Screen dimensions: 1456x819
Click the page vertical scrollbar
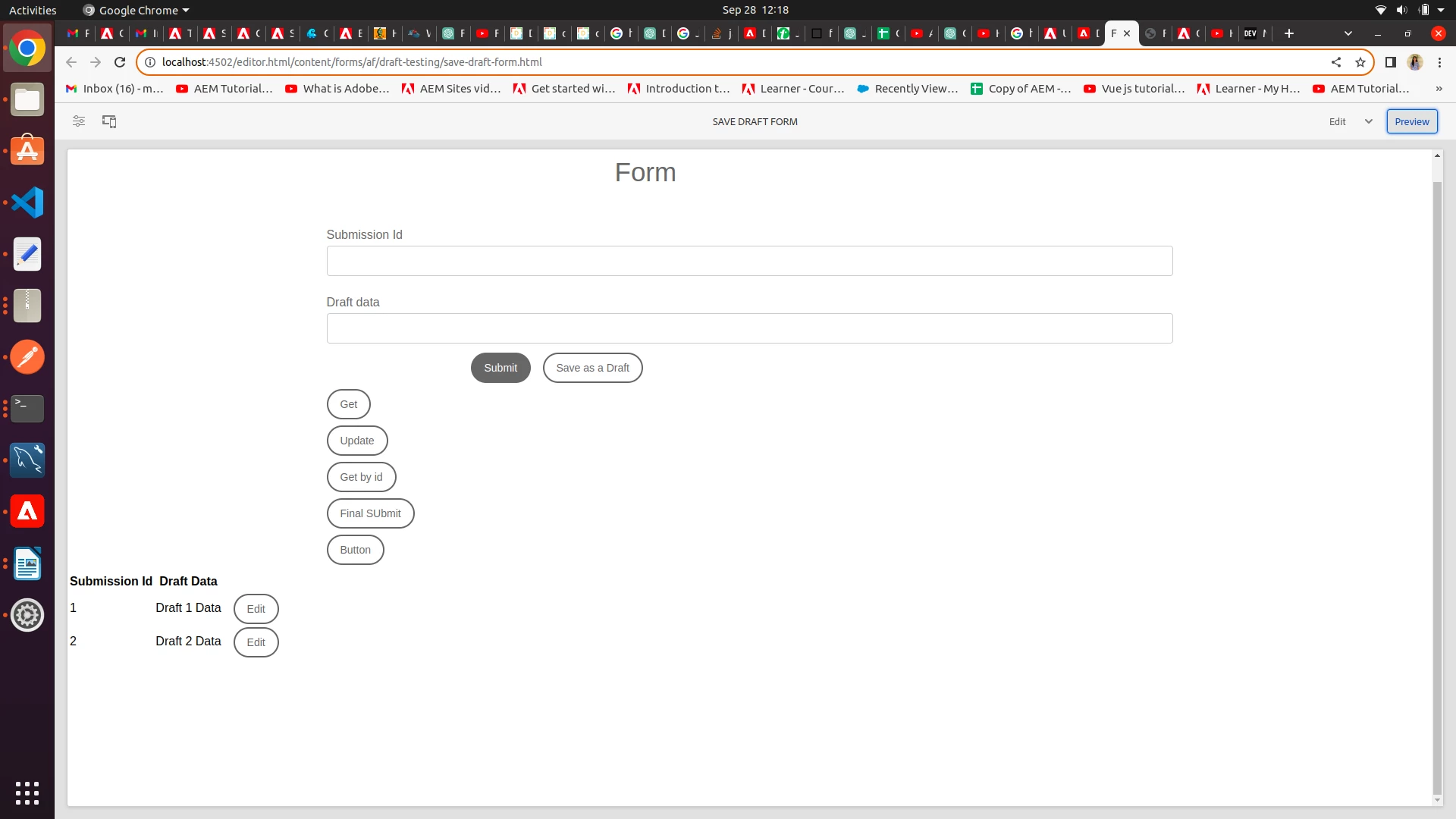(x=1436, y=485)
